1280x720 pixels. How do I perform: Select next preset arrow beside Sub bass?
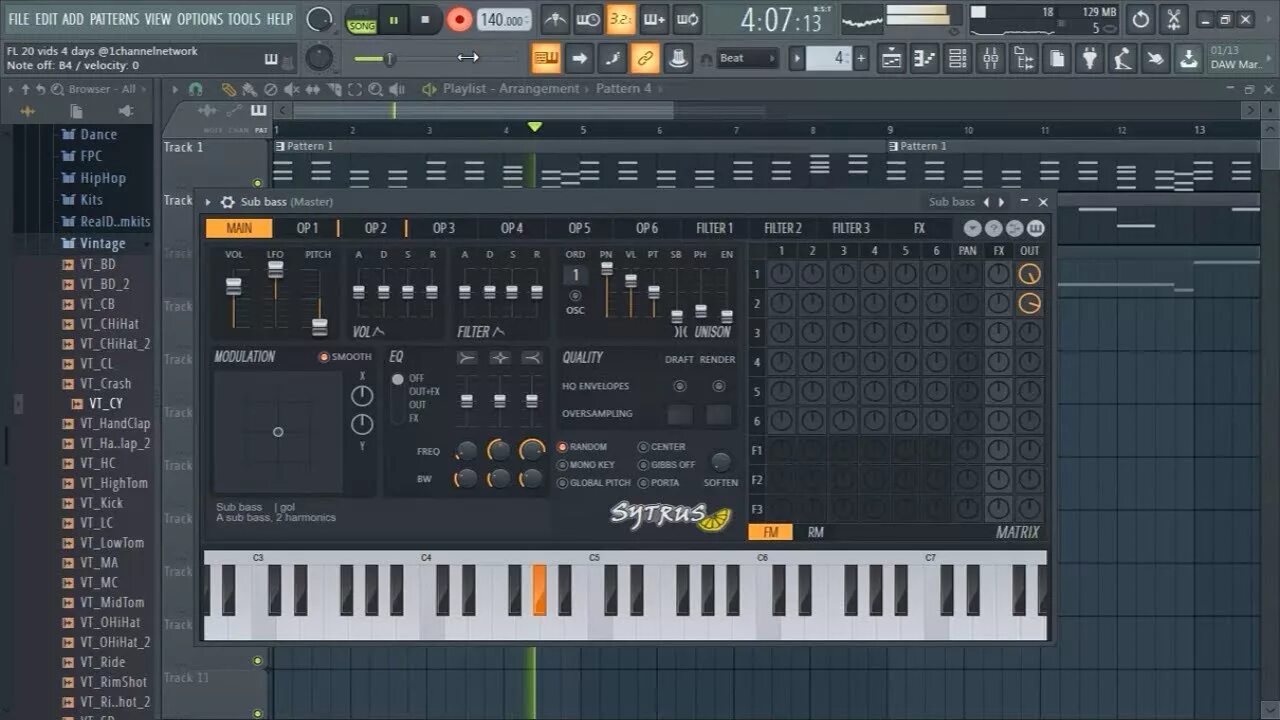pos(1002,202)
